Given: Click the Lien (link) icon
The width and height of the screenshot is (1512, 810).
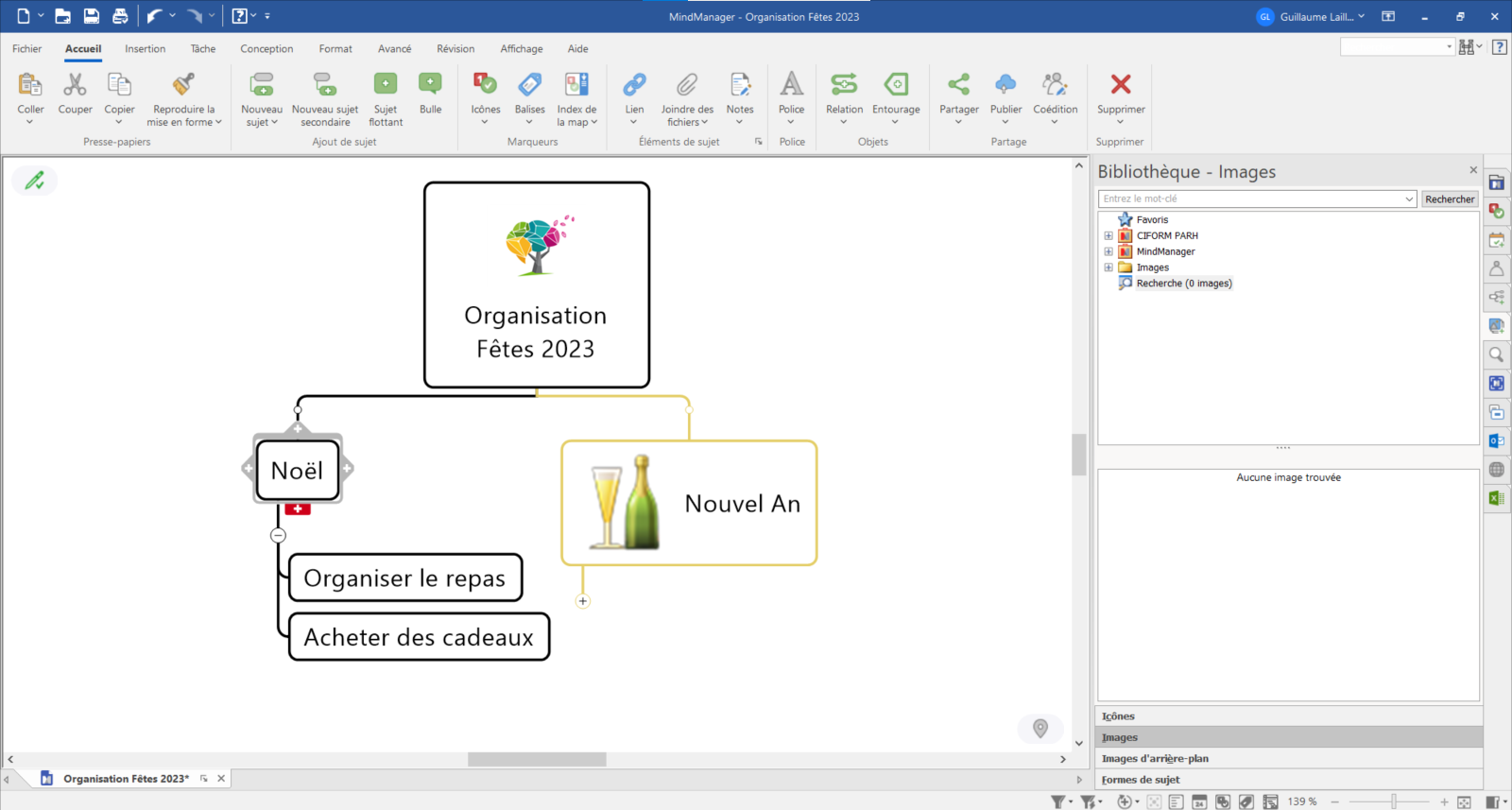Looking at the screenshot, I should click(634, 86).
